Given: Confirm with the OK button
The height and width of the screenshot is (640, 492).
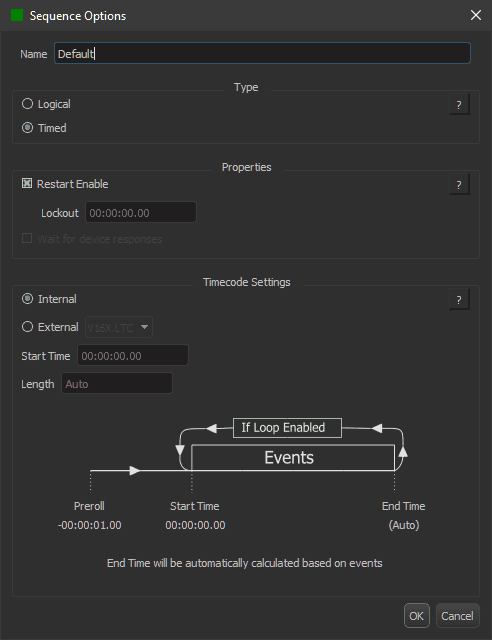Looking at the screenshot, I should click(416, 616).
